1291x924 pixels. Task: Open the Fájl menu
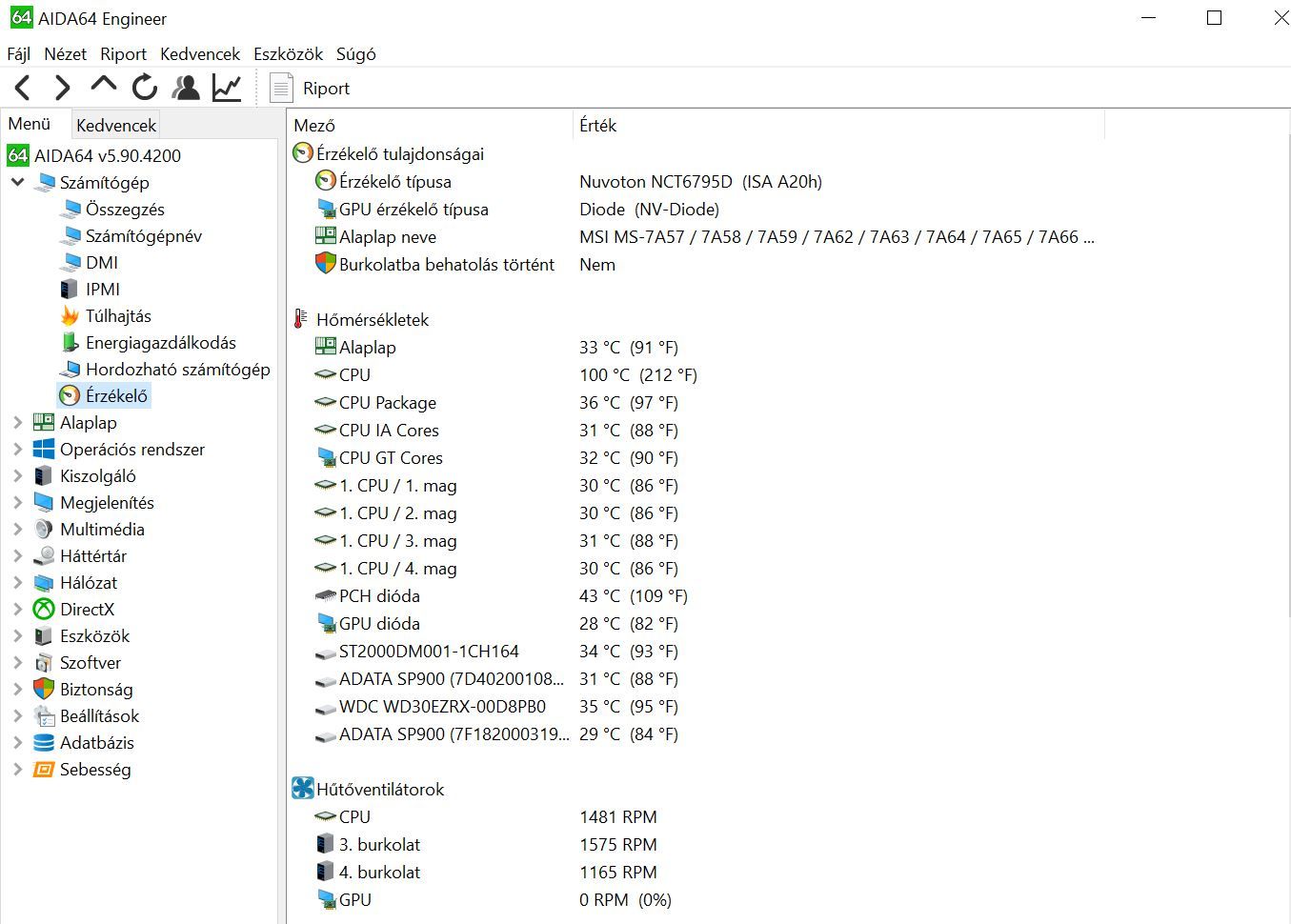(x=19, y=54)
